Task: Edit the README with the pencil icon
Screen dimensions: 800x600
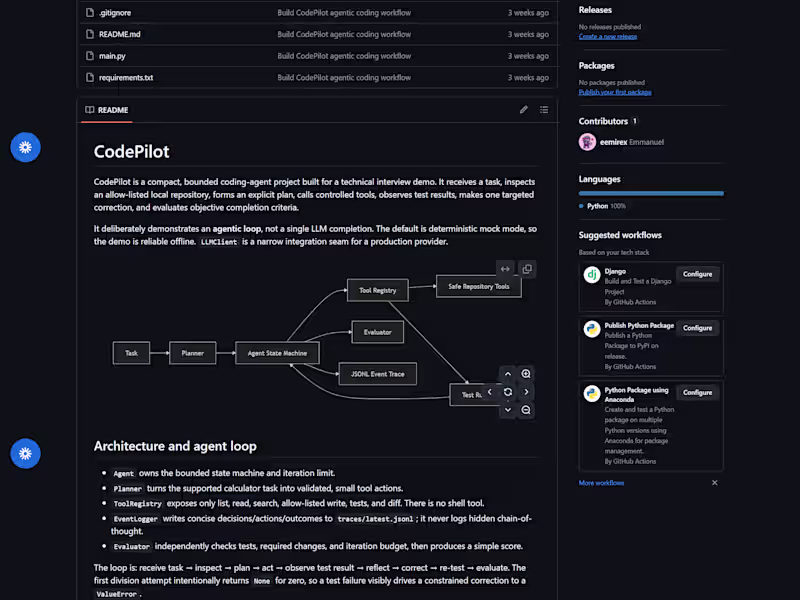Action: (x=523, y=110)
